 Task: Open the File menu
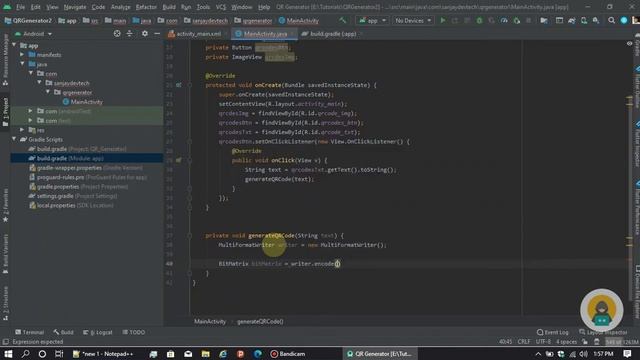[x=20, y=7]
